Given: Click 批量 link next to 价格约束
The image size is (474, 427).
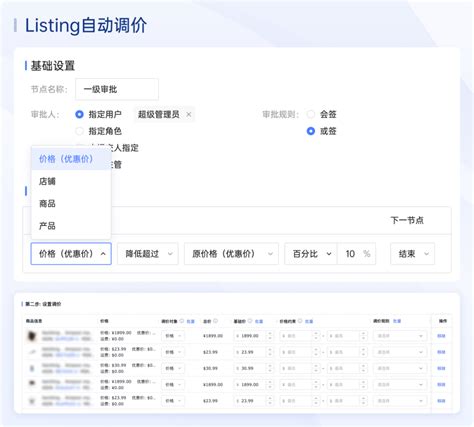Looking at the screenshot, I should 309,321.
